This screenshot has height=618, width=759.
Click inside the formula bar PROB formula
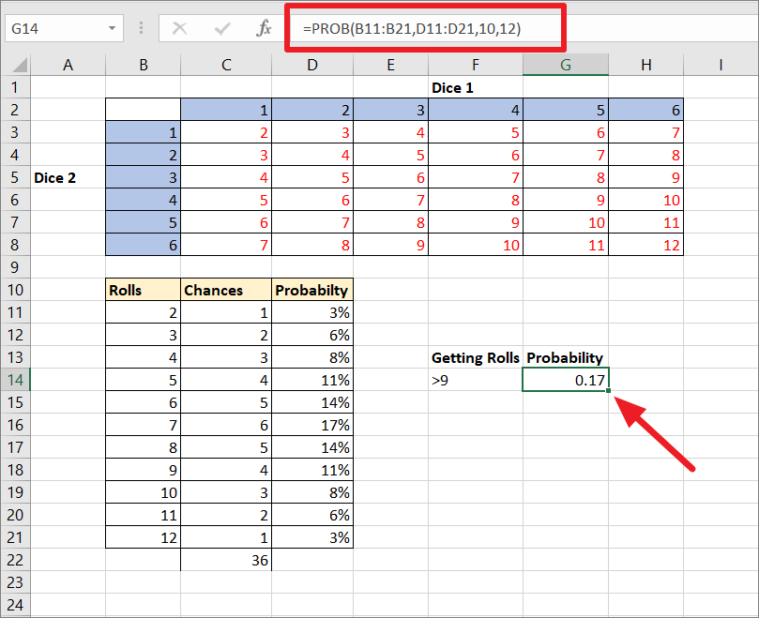[411, 29]
